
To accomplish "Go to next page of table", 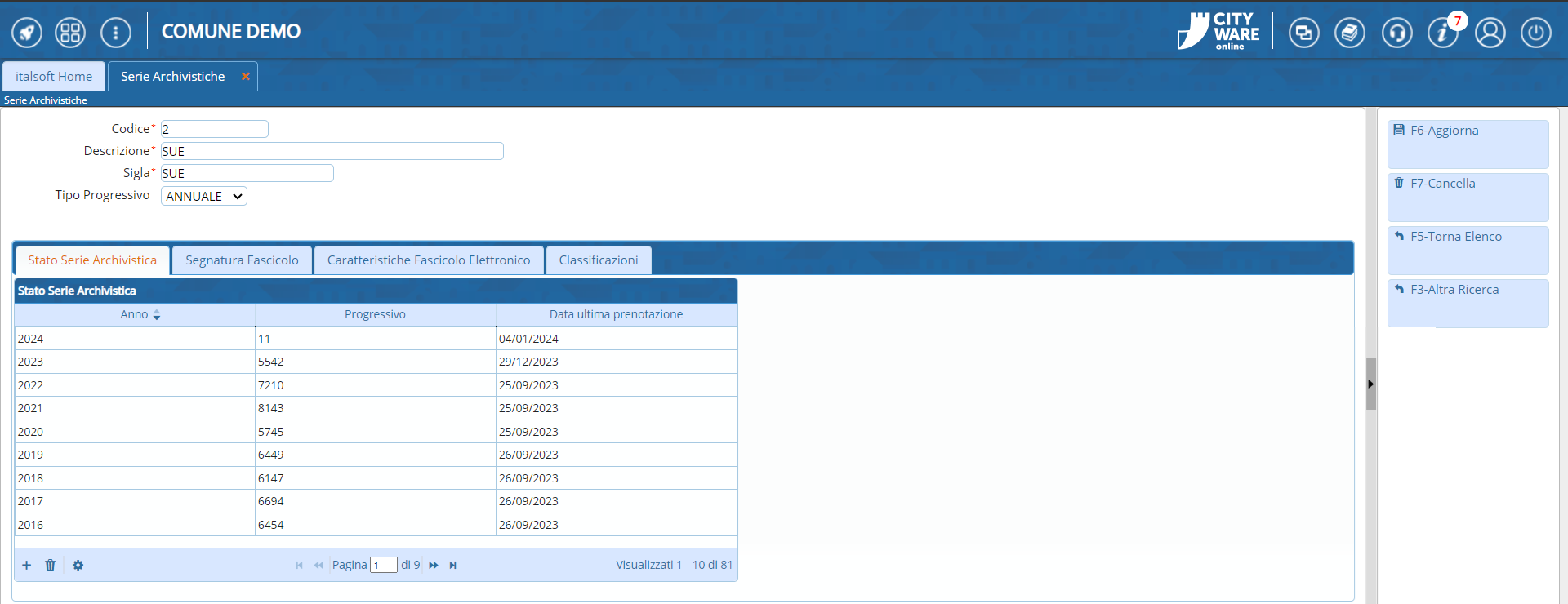I will 434,565.
